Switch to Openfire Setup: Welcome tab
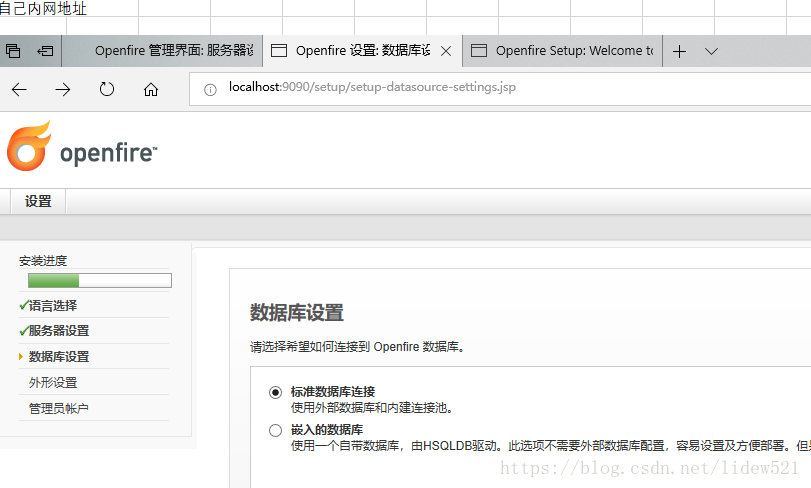Image resolution: width=811 pixels, height=488 pixels. click(x=562, y=51)
